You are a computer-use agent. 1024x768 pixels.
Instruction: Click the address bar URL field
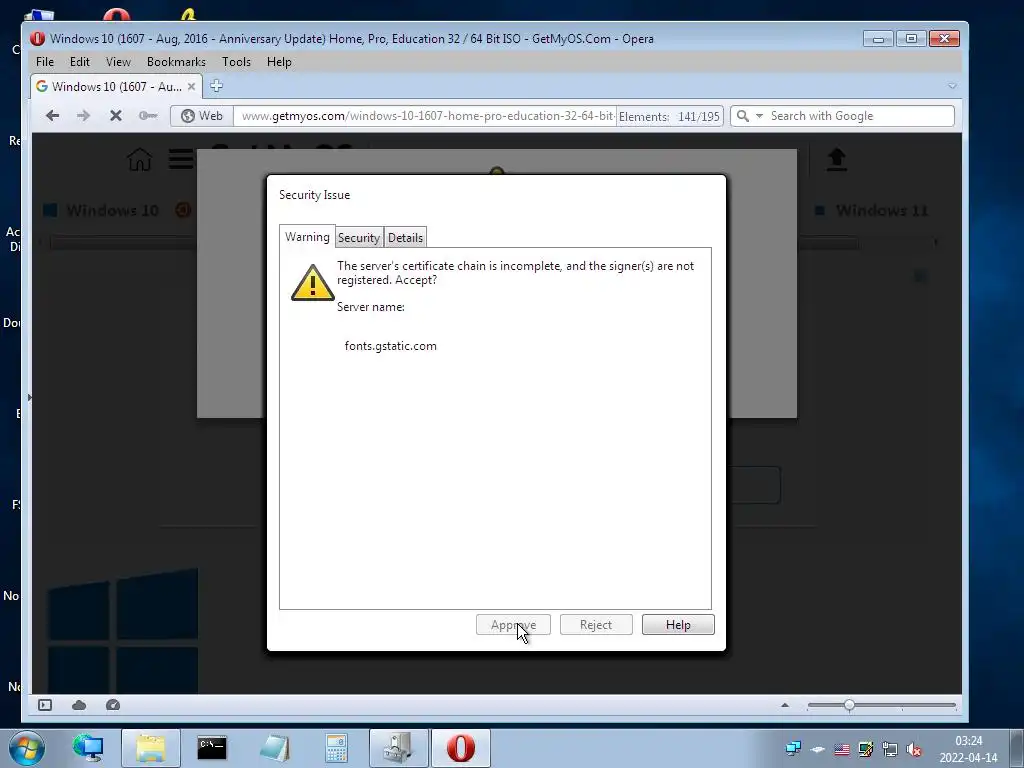click(425, 116)
